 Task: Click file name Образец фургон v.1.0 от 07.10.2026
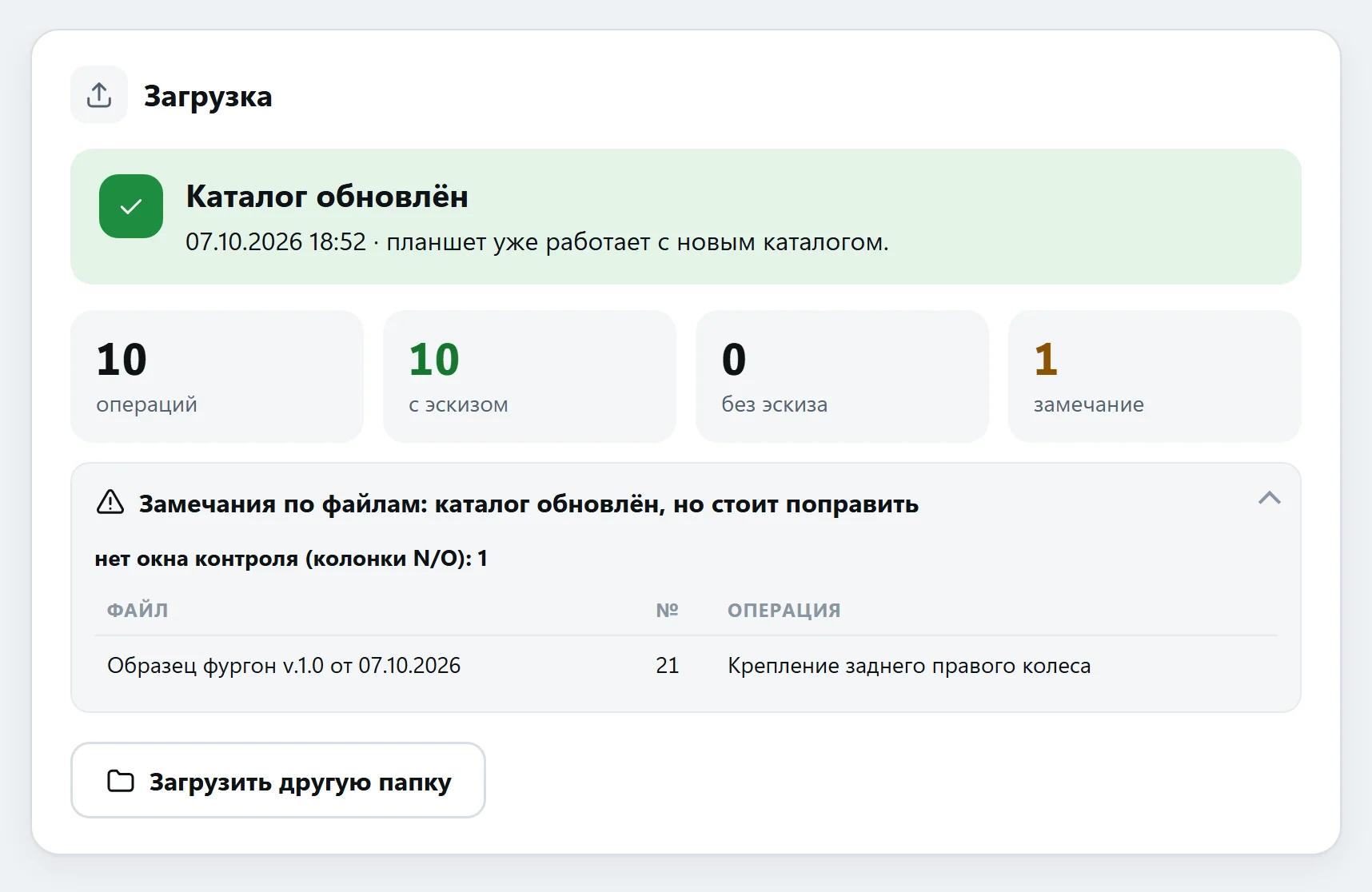point(284,665)
